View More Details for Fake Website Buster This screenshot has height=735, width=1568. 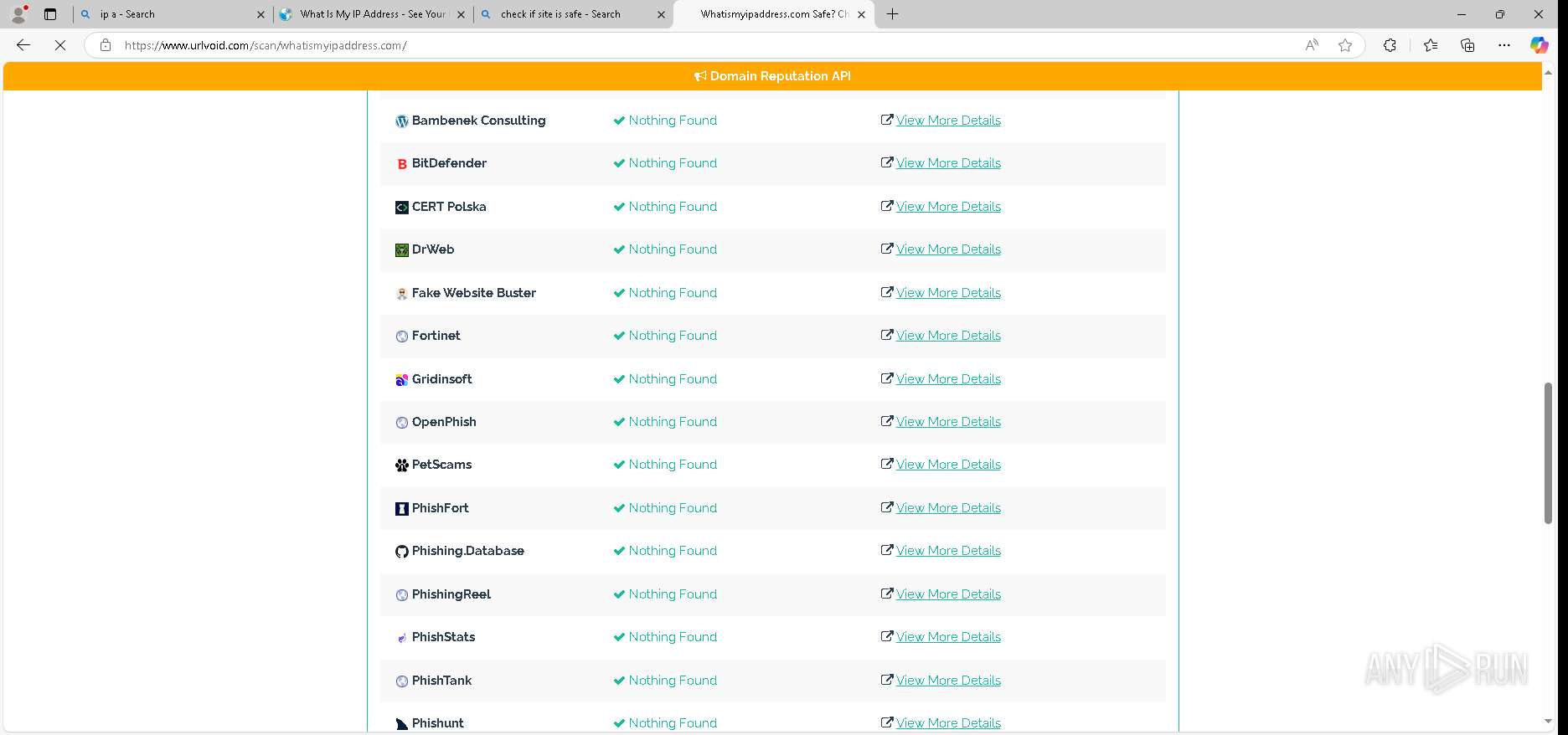(948, 293)
